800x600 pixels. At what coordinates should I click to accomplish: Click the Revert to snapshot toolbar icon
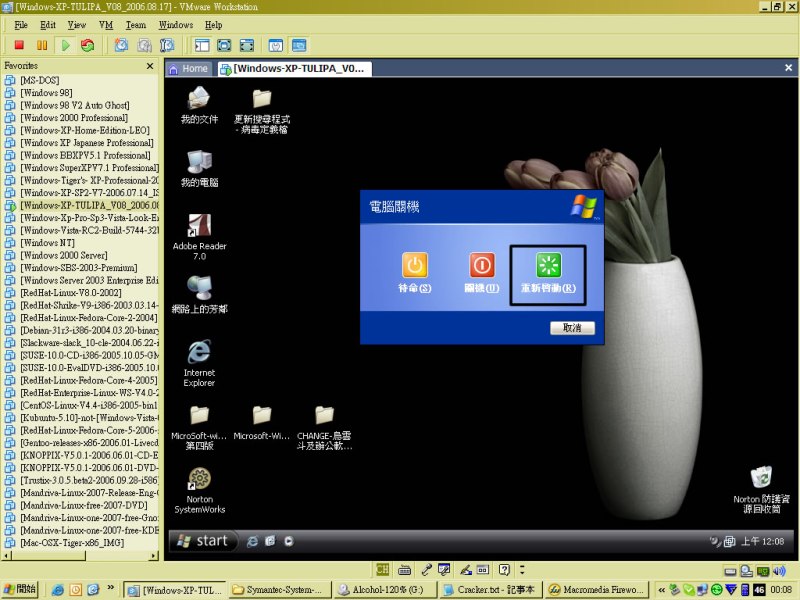tap(144, 45)
